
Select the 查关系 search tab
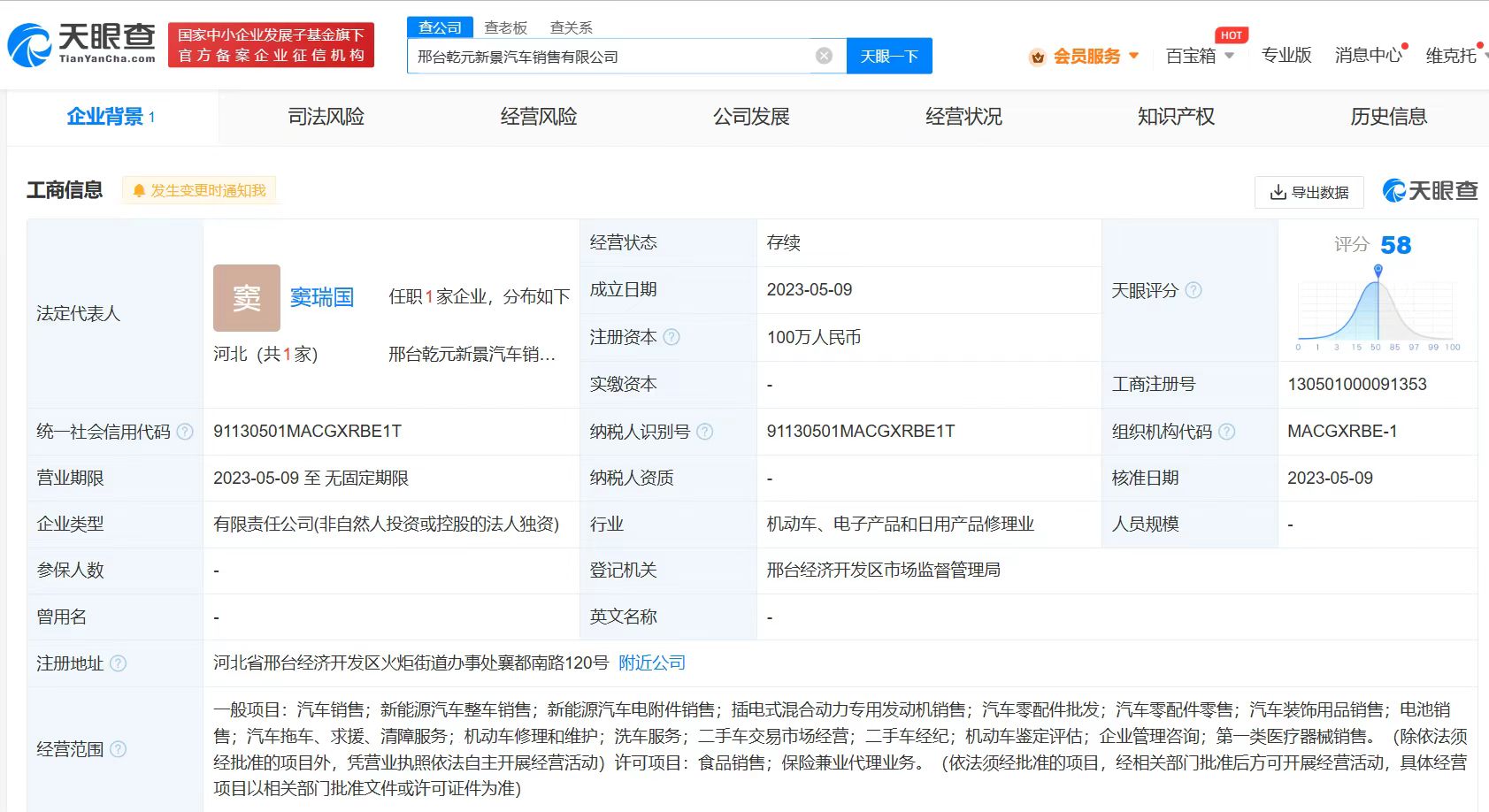tap(572, 27)
